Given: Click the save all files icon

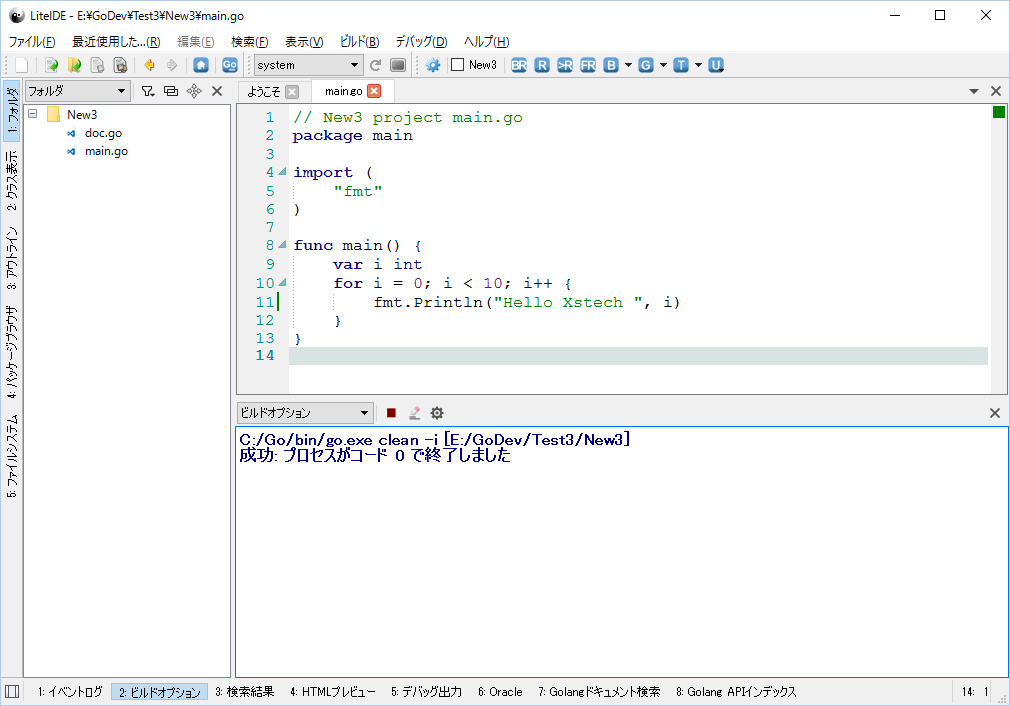Looking at the screenshot, I should pos(120,65).
